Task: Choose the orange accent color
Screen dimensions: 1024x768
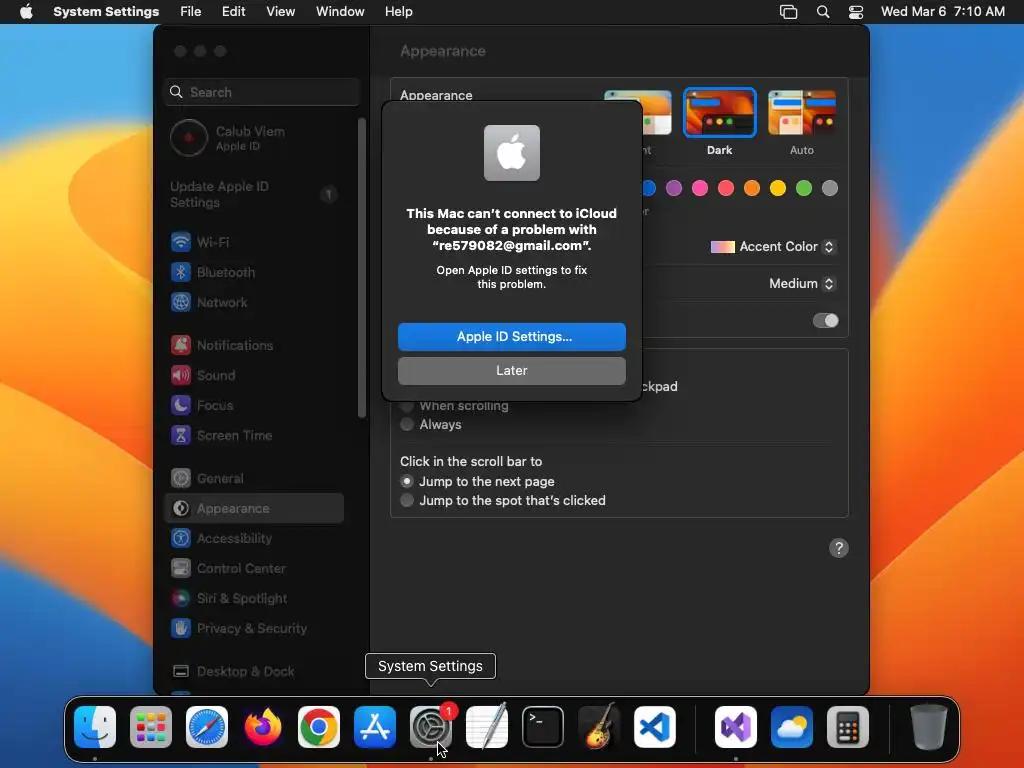Action: [752, 188]
